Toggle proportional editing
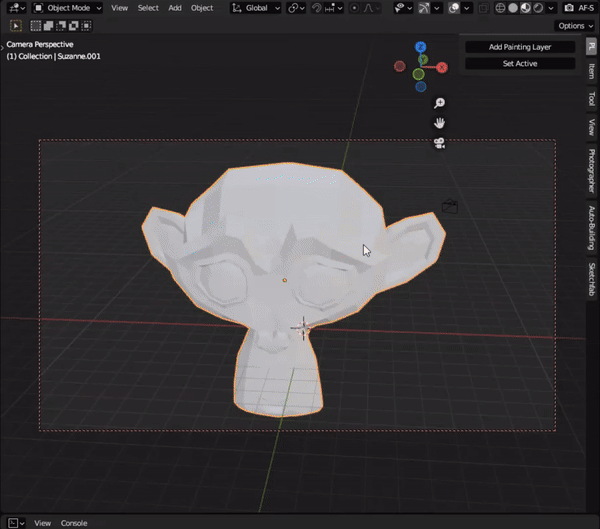 pos(354,8)
